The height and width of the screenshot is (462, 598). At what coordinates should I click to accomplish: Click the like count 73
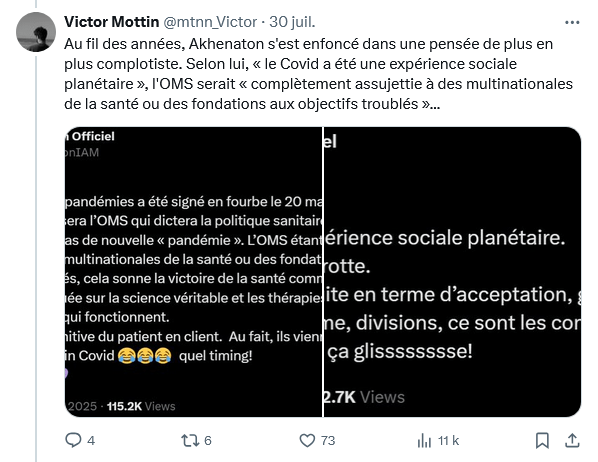tap(328, 441)
